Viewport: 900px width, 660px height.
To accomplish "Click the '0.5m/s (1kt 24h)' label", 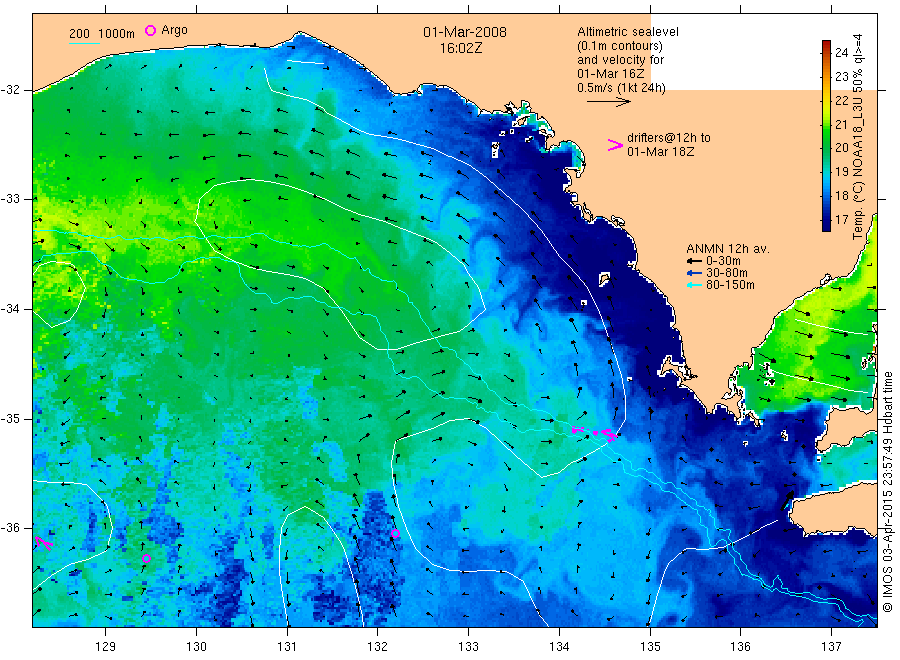I will 622,88.
